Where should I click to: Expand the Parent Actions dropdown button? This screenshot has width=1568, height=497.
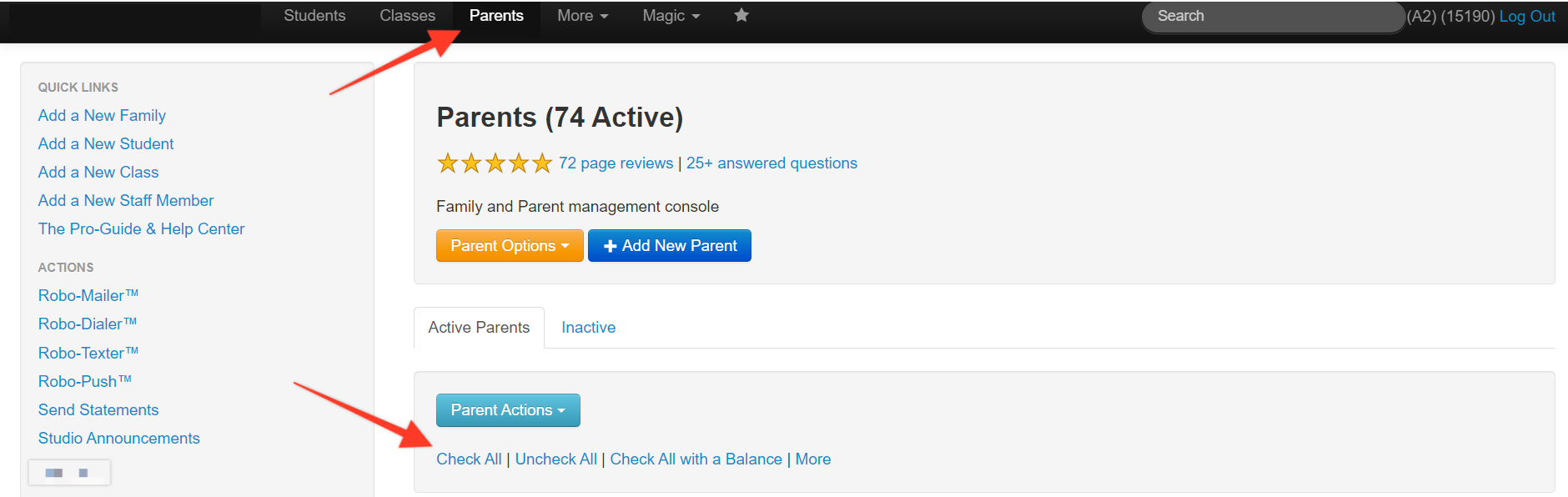point(508,409)
